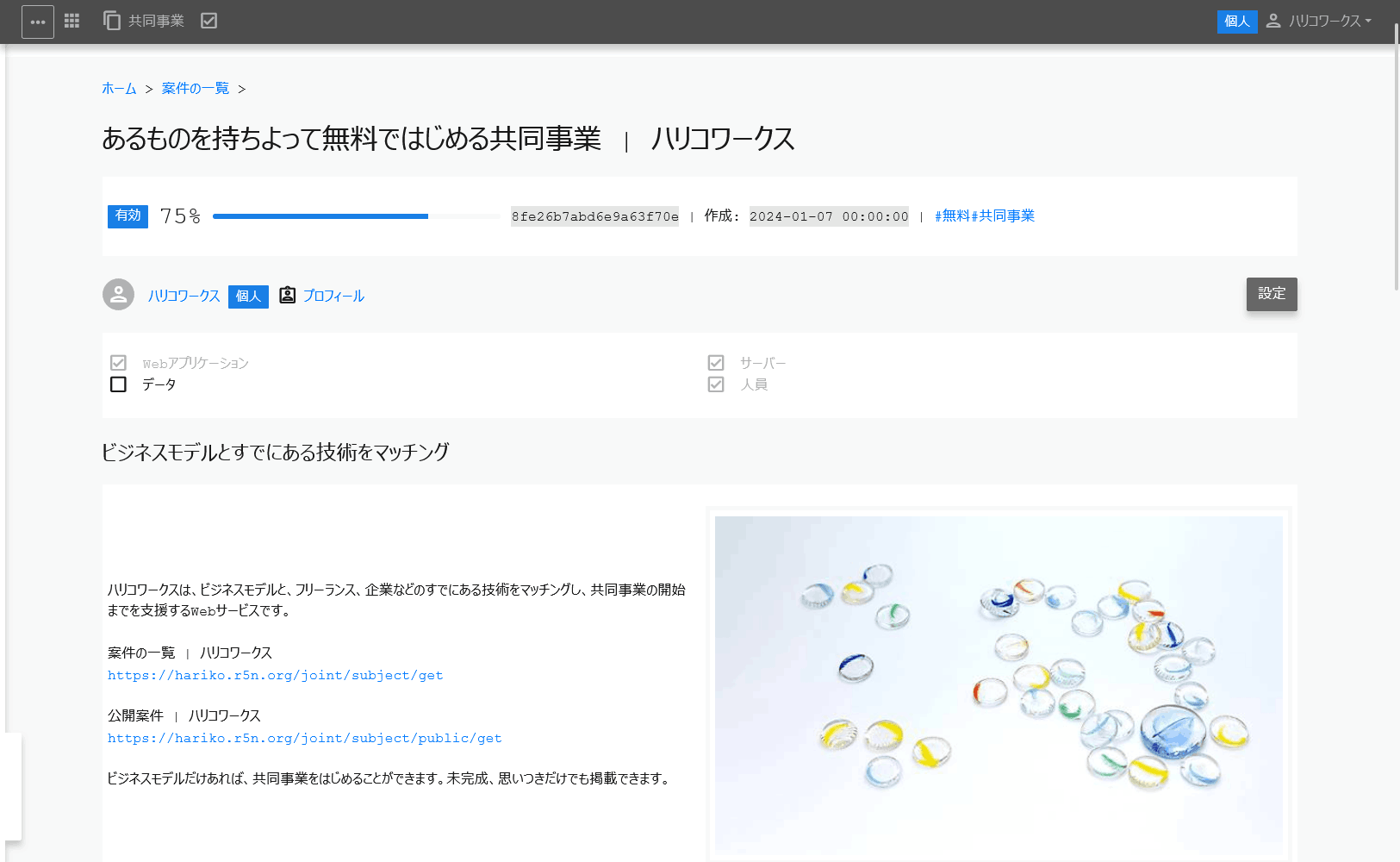Open the #無料#共同事業 tag link
This screenshot has height=862, width=1400.
click(x=985, y=216)
